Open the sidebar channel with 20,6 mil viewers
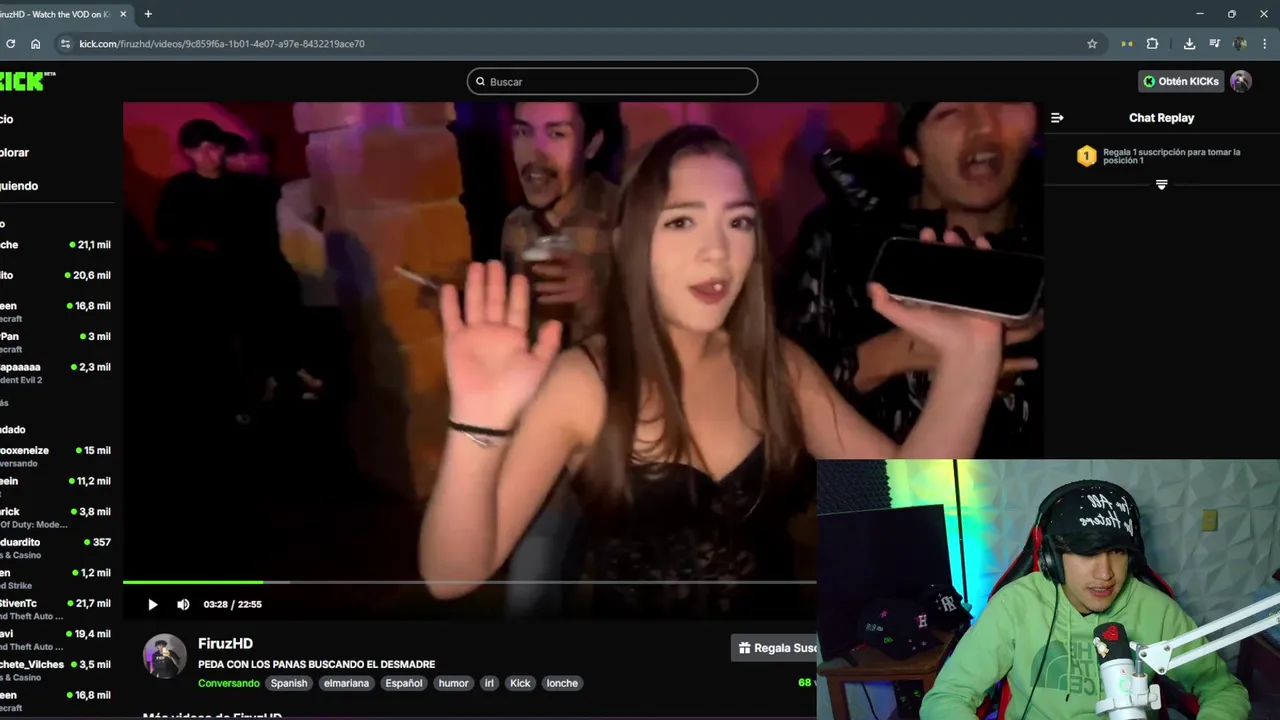1280x720 pixels. [56, 275]
